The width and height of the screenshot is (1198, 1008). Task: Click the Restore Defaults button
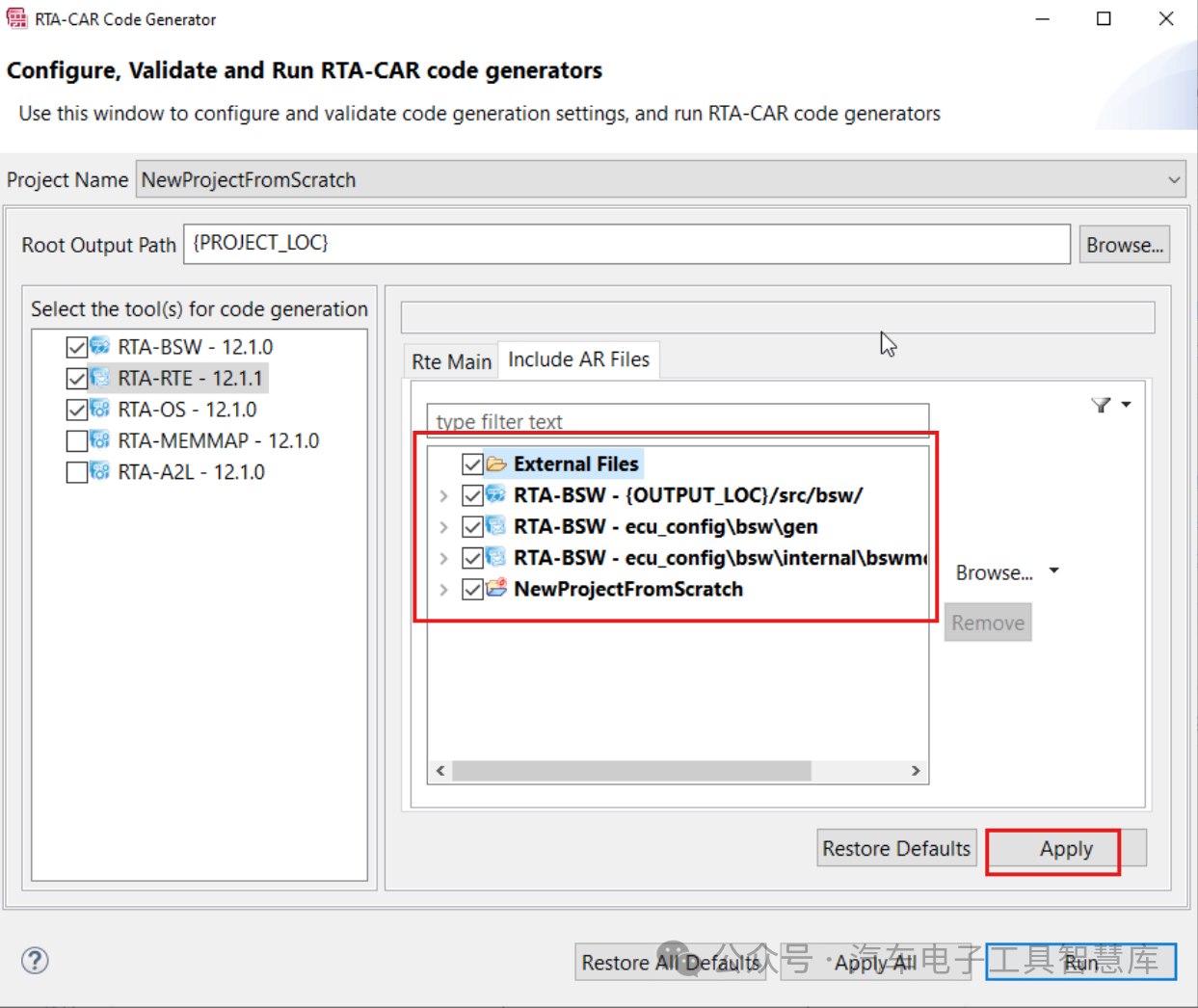click(896, 848)
